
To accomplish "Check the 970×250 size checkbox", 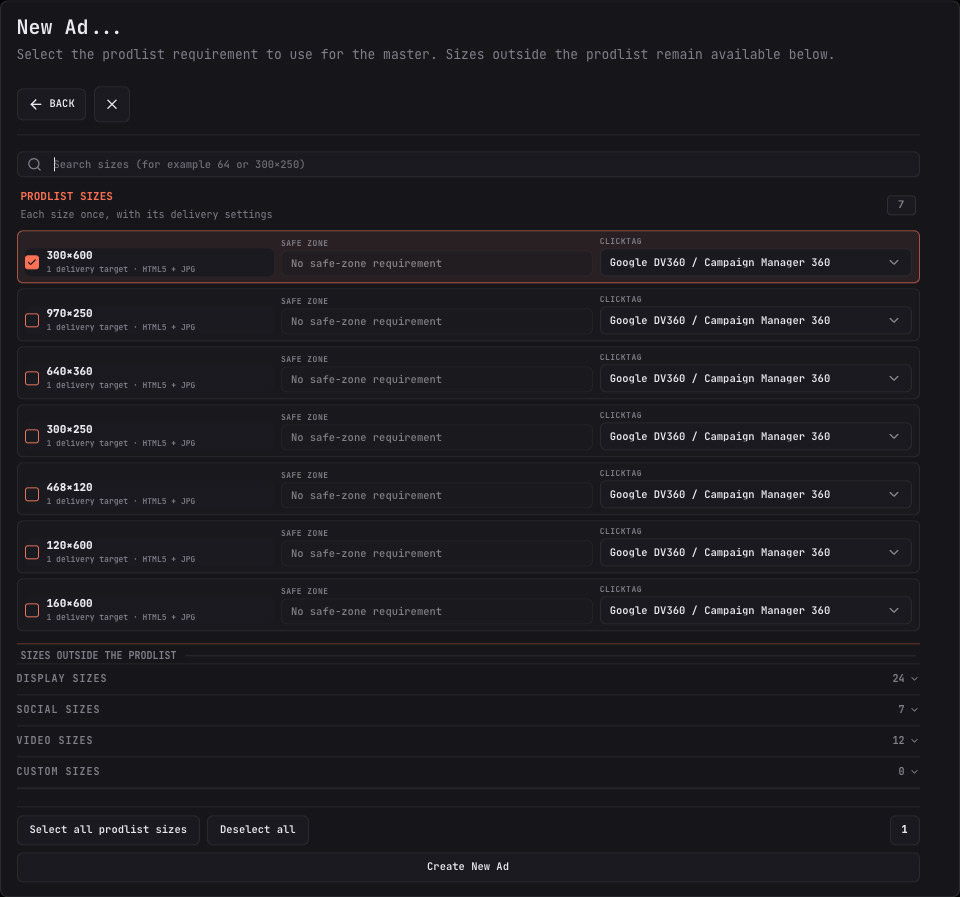I will pos(32,320).
